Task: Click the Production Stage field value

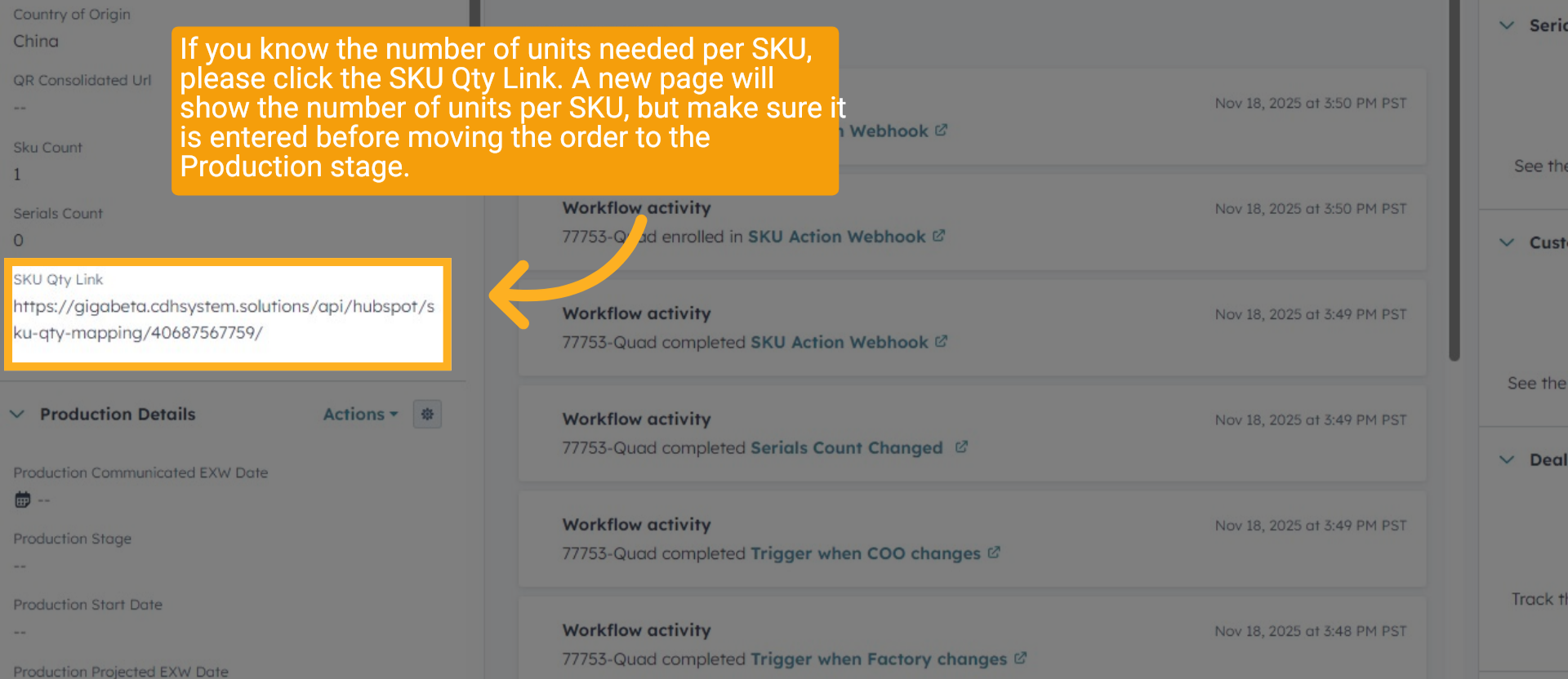Action: [x=20, y=566]
